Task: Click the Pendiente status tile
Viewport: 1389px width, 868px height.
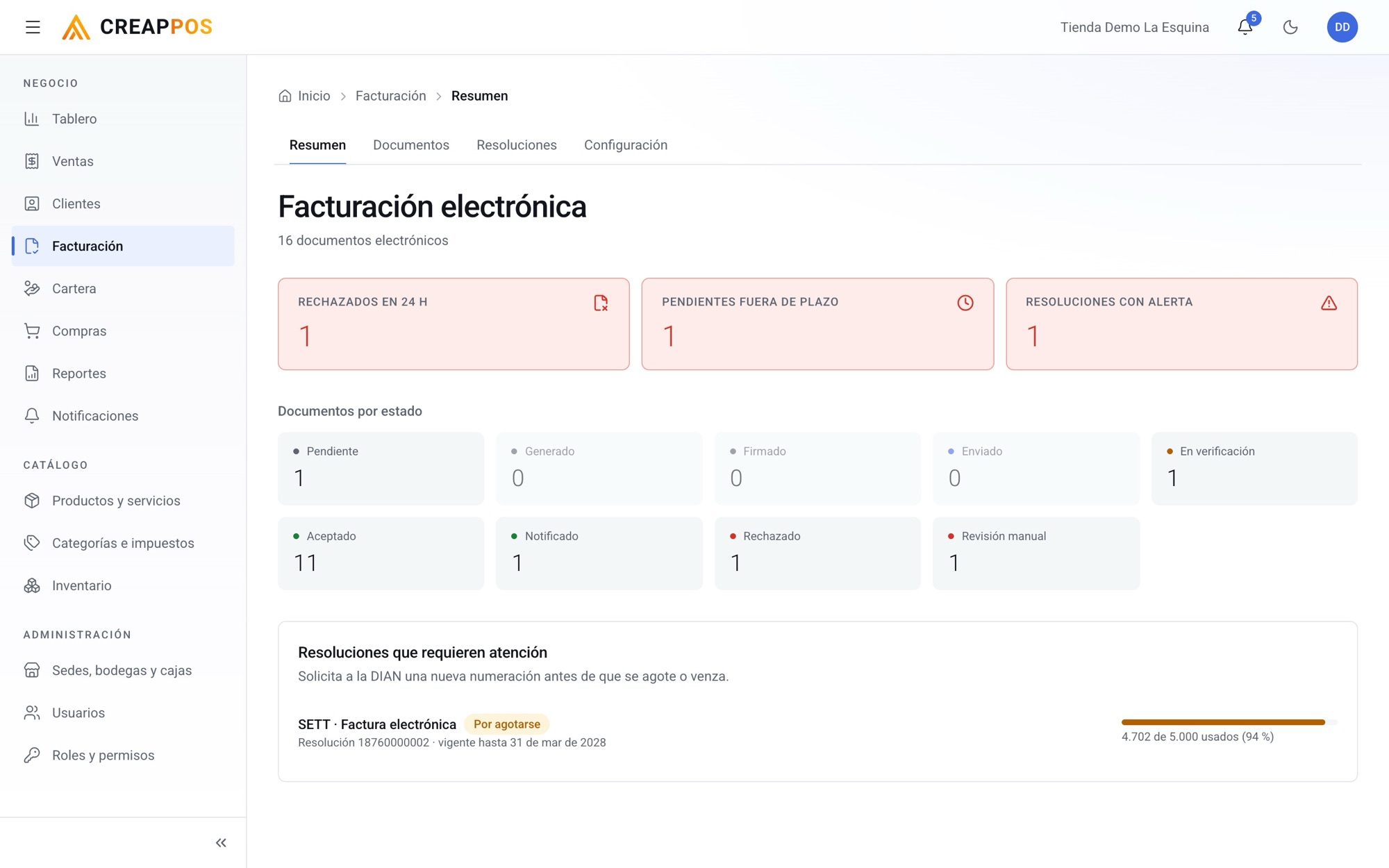Action: (381, 469)
